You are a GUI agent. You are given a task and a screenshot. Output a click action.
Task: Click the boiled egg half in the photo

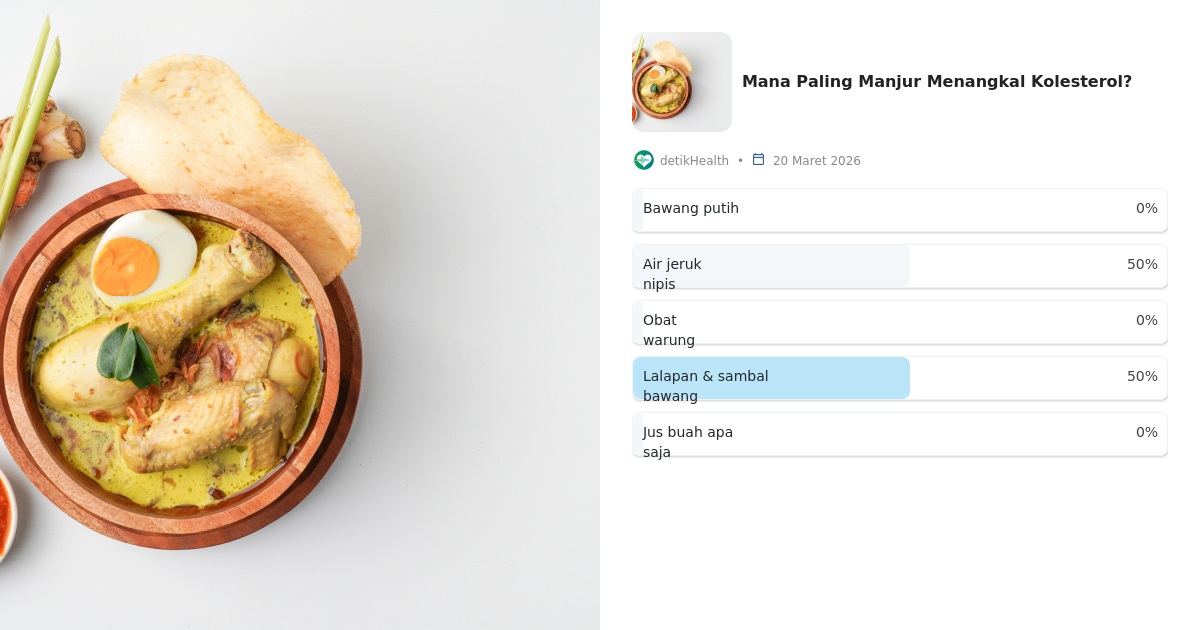tap(142, 257)
